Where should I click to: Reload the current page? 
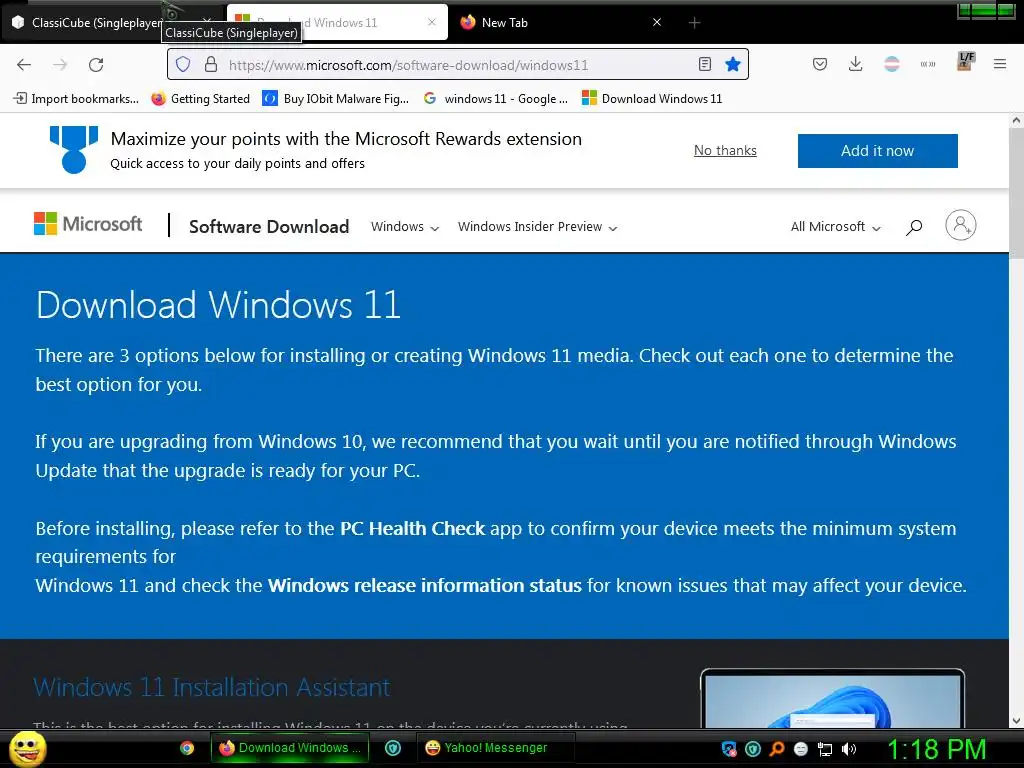96,65
